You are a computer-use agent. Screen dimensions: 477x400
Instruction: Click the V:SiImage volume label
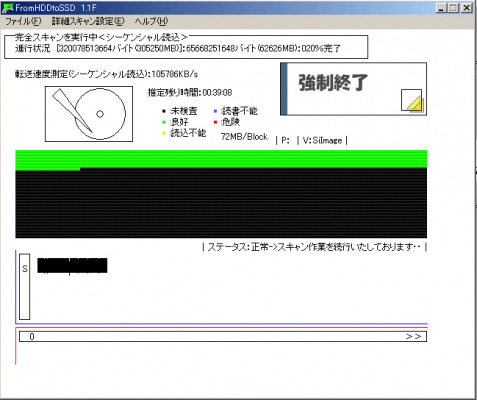pos(322,140)
